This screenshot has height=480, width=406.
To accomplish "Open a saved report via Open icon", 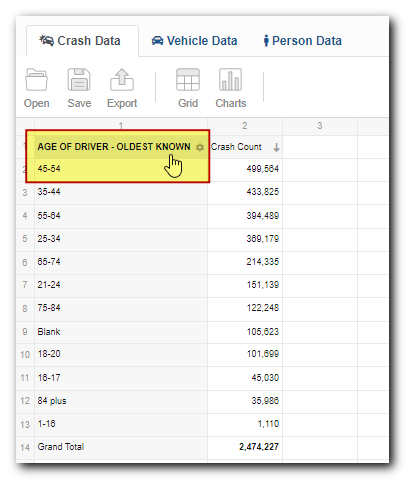I will 36,80.
